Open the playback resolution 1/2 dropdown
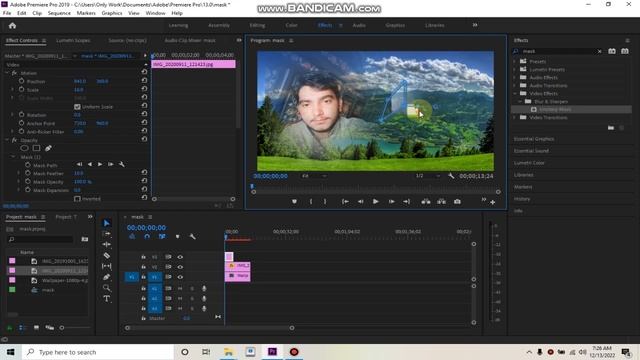The image size is (640, 360). pos(428,176)
